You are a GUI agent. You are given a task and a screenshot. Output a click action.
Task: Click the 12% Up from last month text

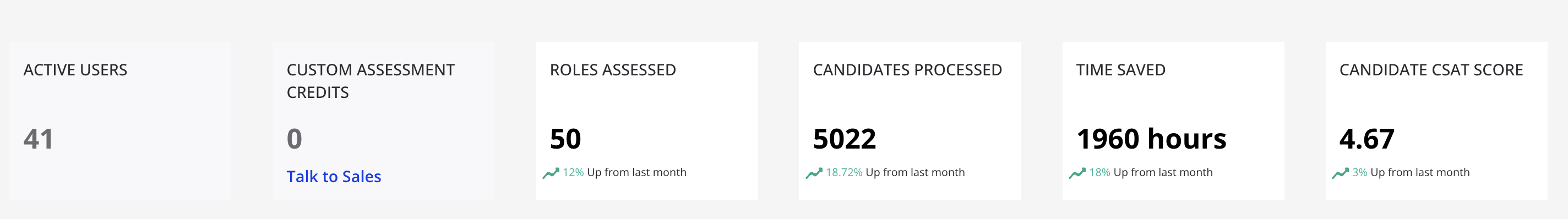pos(624,173)
